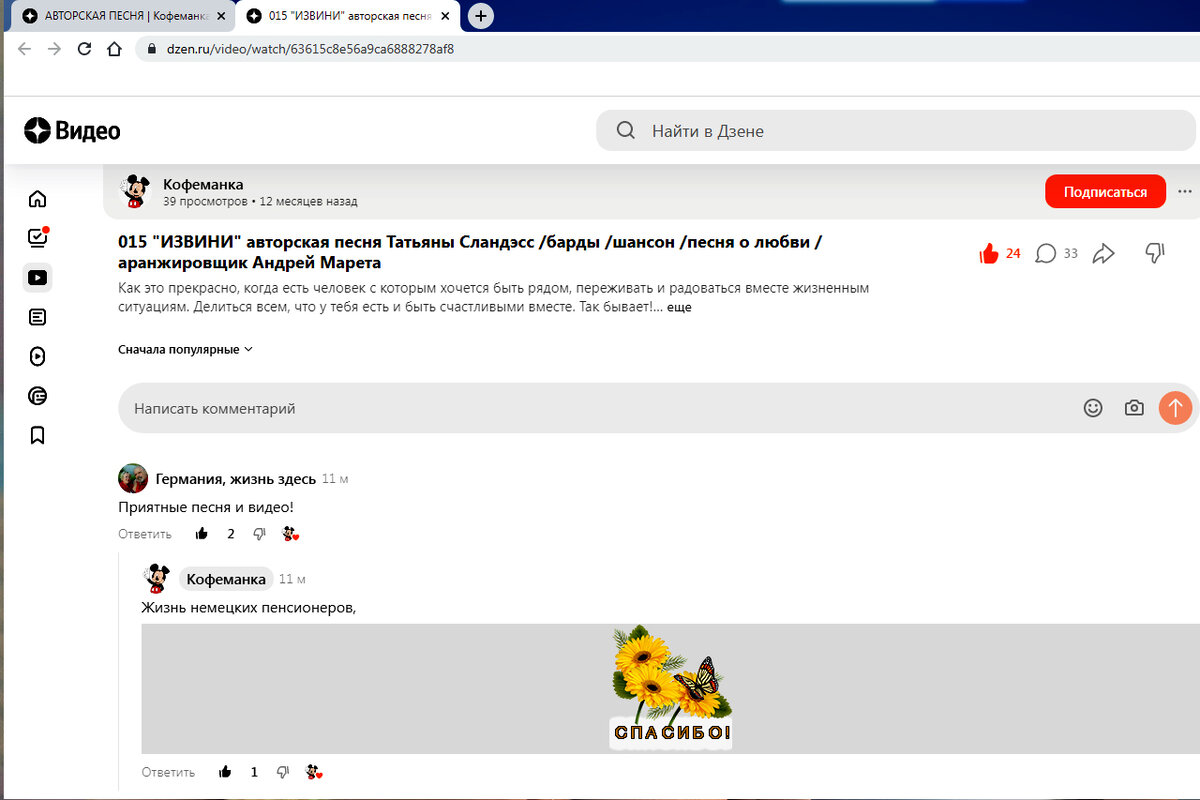Open the Subscriptions icon with red notification dot
The width and height of the screenshot is (1200, 800).
coord(37,238)
